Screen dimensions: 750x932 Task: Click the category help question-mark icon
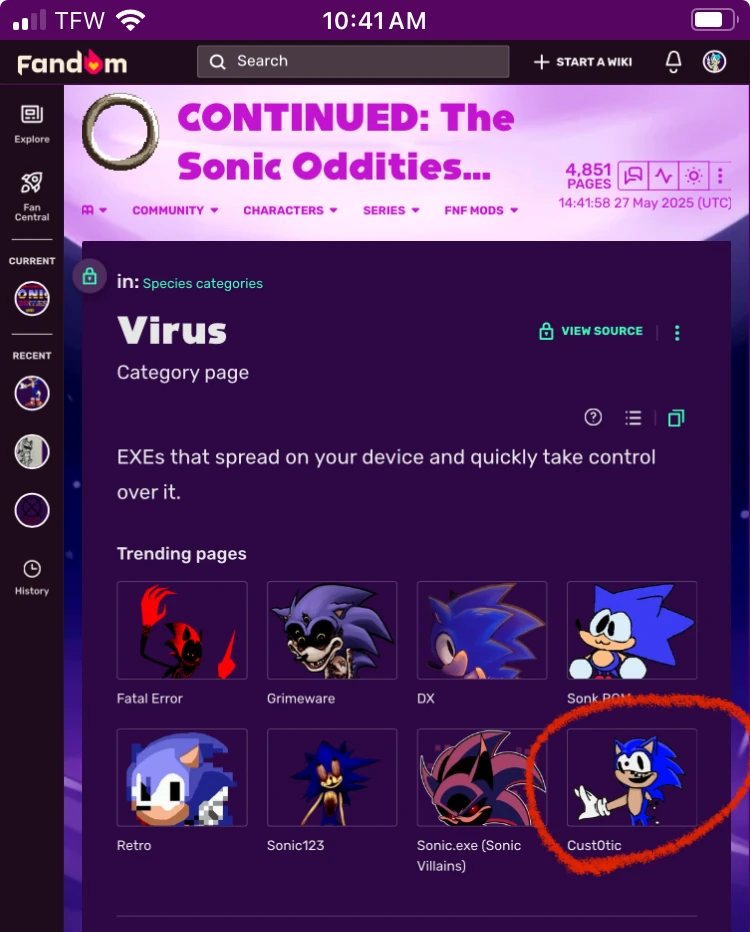593,417
